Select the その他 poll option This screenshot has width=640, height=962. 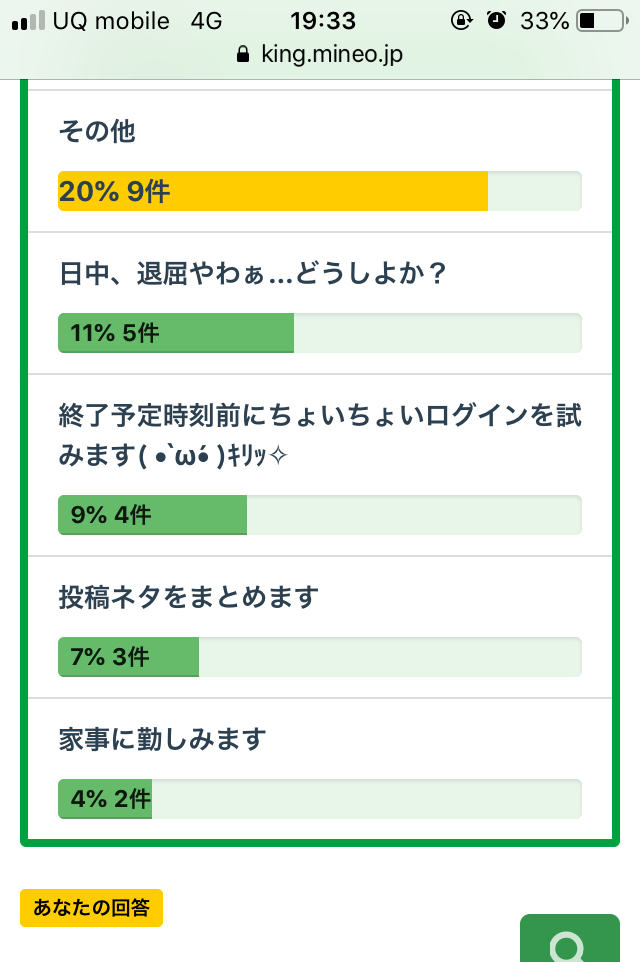click(97, 131)
